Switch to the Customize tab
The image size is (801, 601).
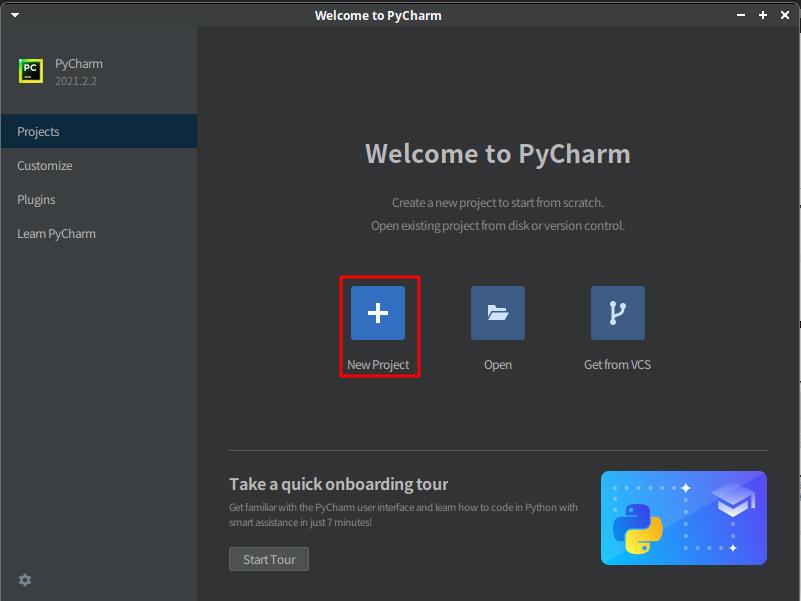pos(99,166)
